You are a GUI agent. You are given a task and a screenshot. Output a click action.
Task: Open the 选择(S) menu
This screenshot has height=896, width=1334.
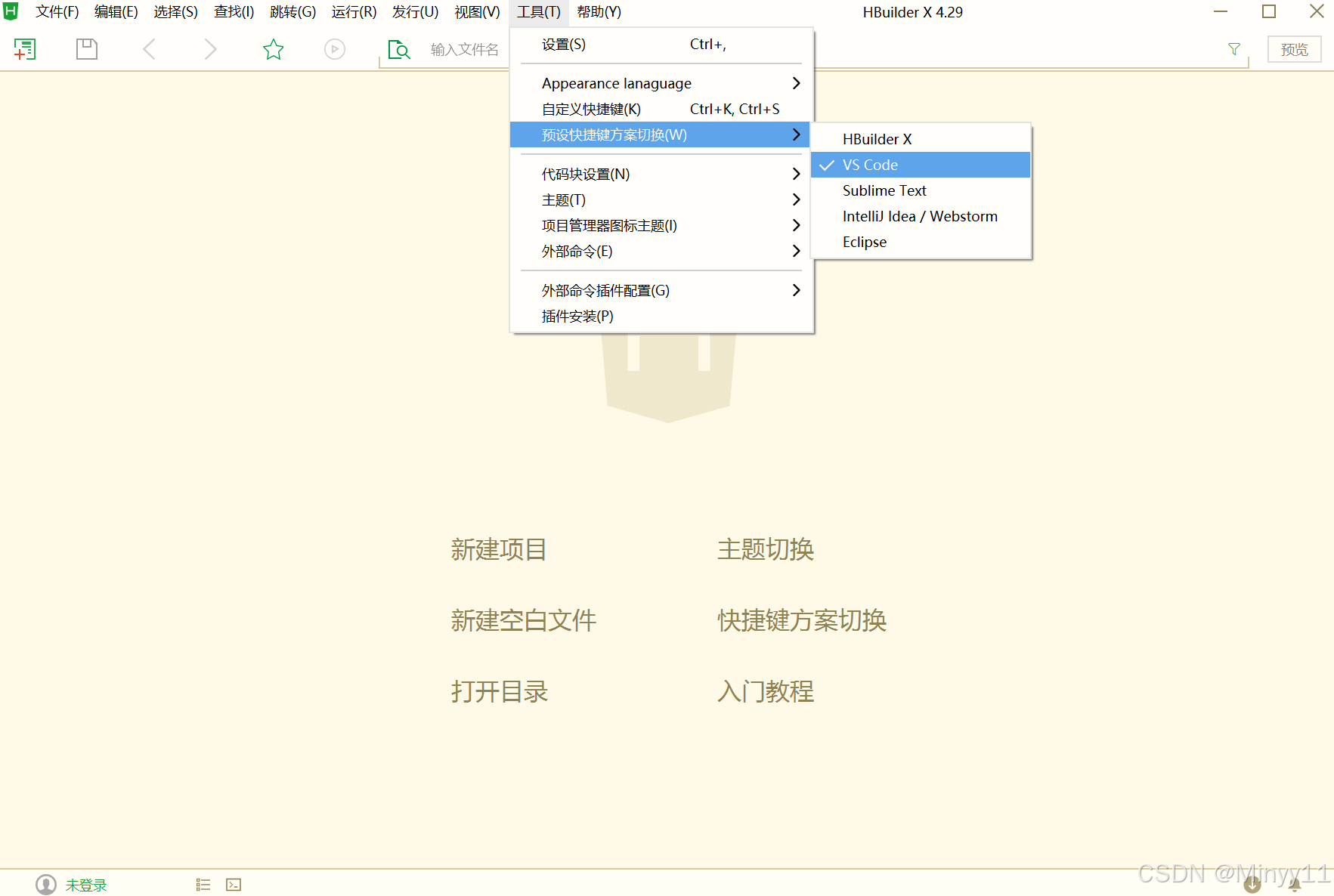(175, 12)
